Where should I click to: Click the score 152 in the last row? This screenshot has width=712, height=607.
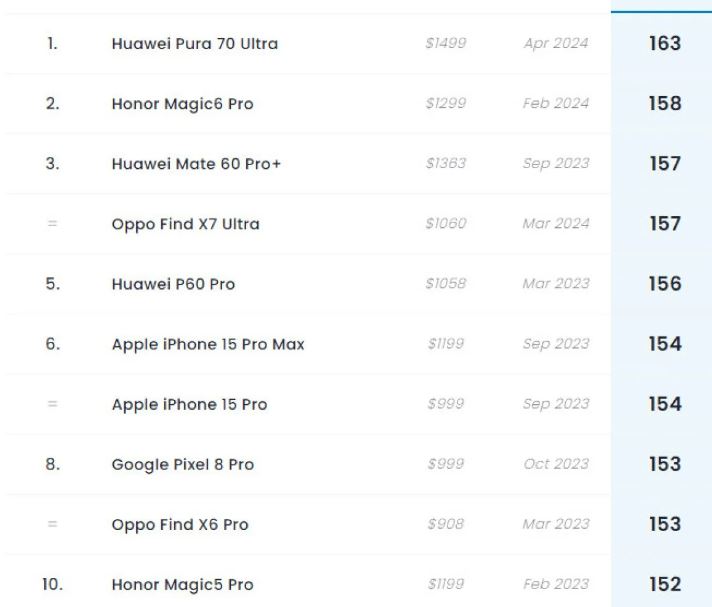(664, 584)
